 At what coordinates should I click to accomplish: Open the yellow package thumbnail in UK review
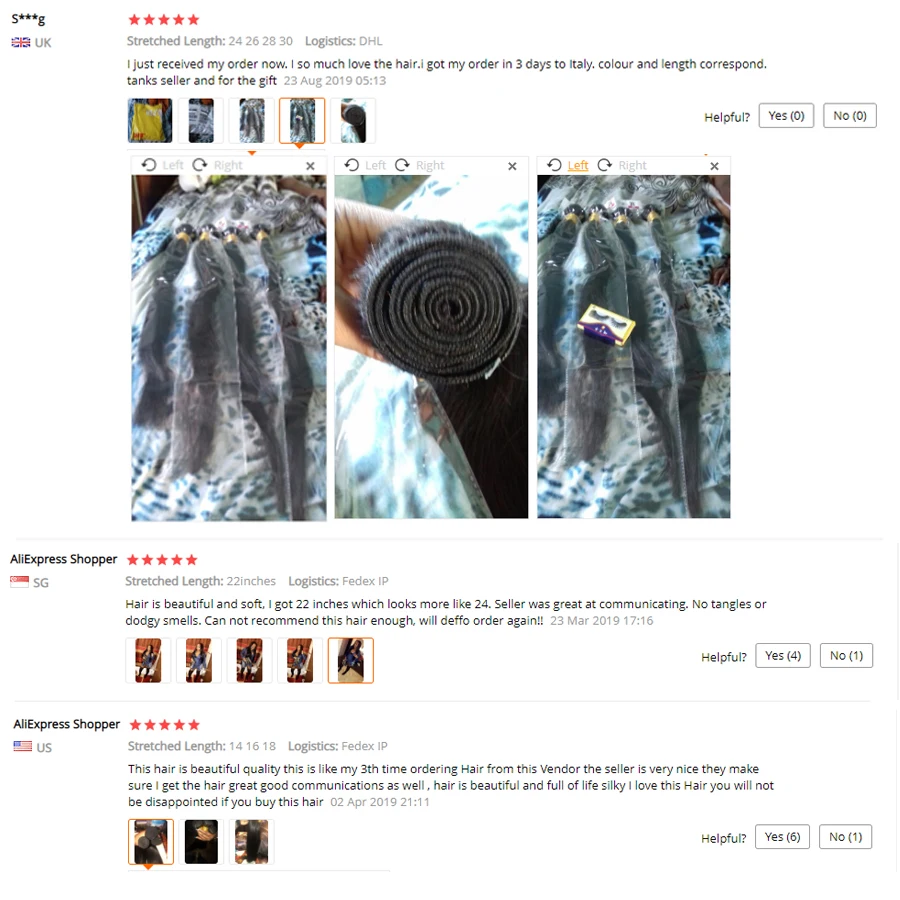[150, 121]
